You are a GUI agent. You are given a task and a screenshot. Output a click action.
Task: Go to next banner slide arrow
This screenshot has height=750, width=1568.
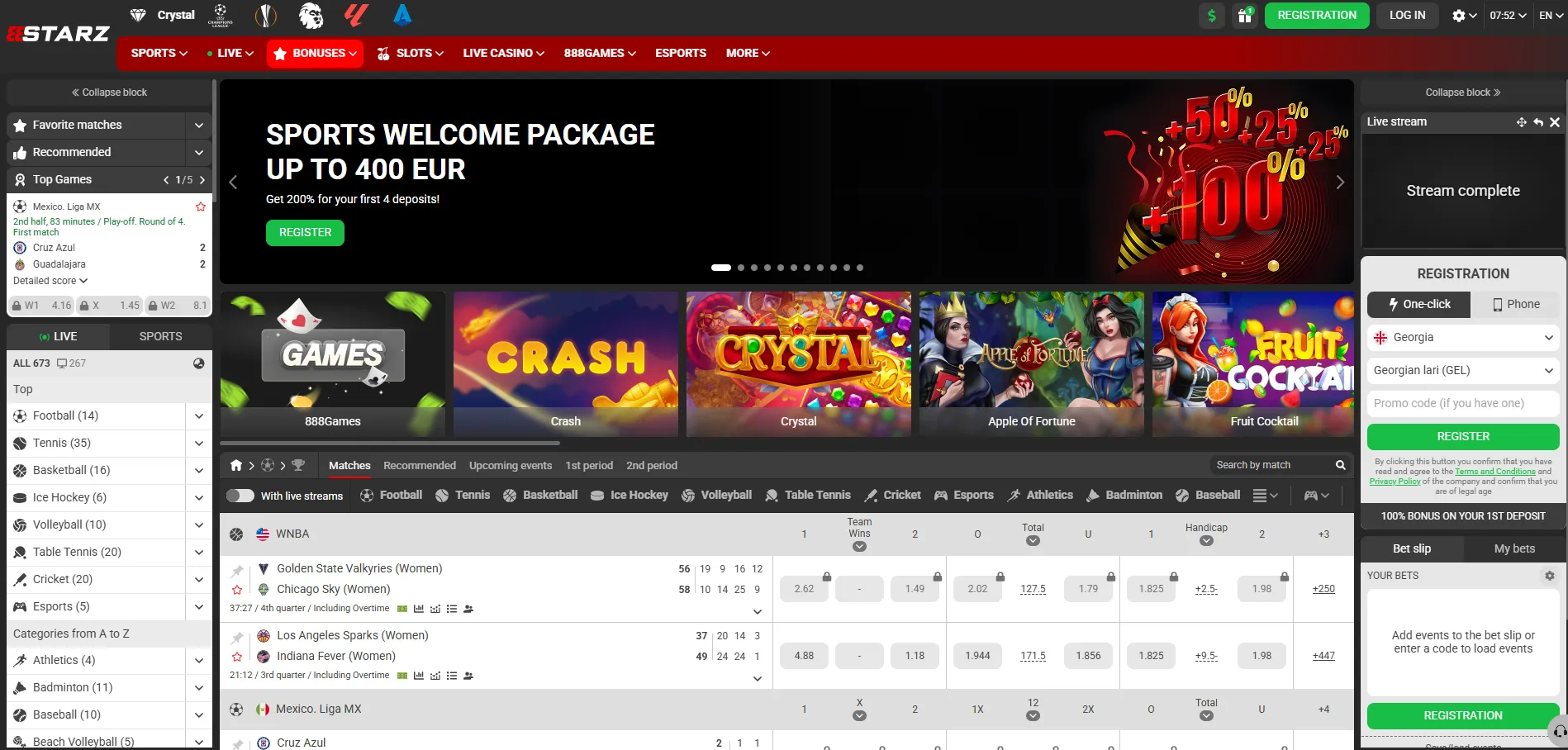click(1340, 183)
